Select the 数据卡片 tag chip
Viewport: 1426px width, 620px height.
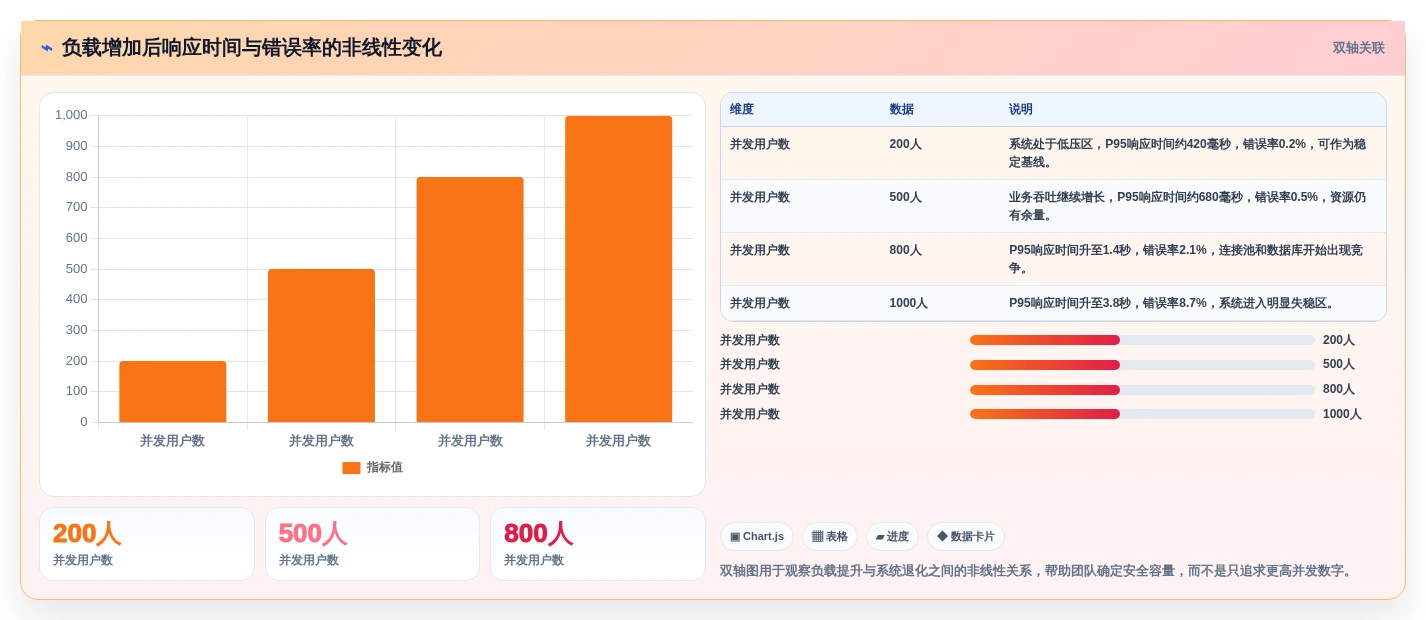966,537
